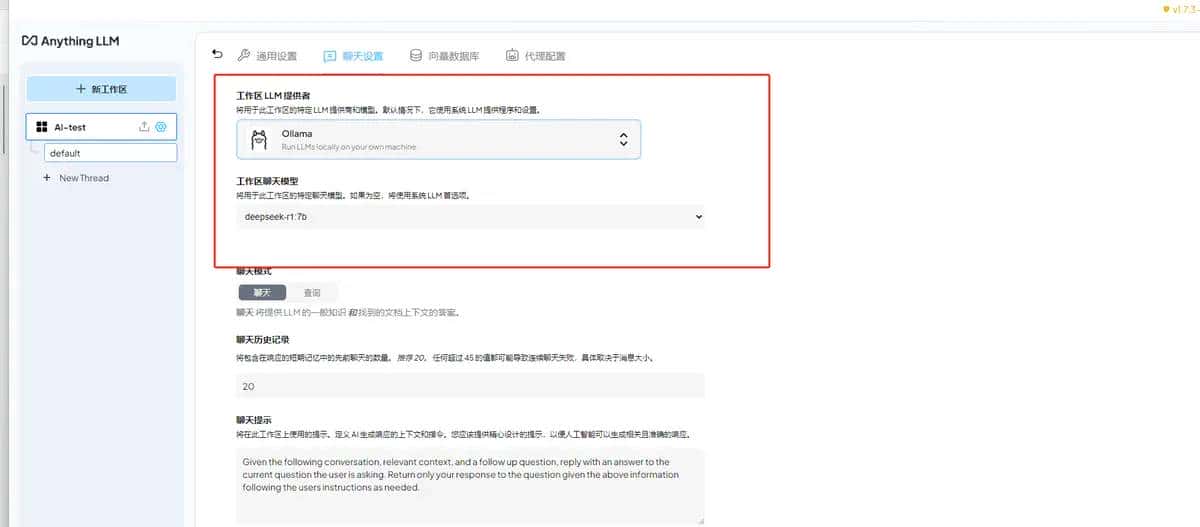
Task: Open the 通用设置 tab
Action: [x=267, y=56]
